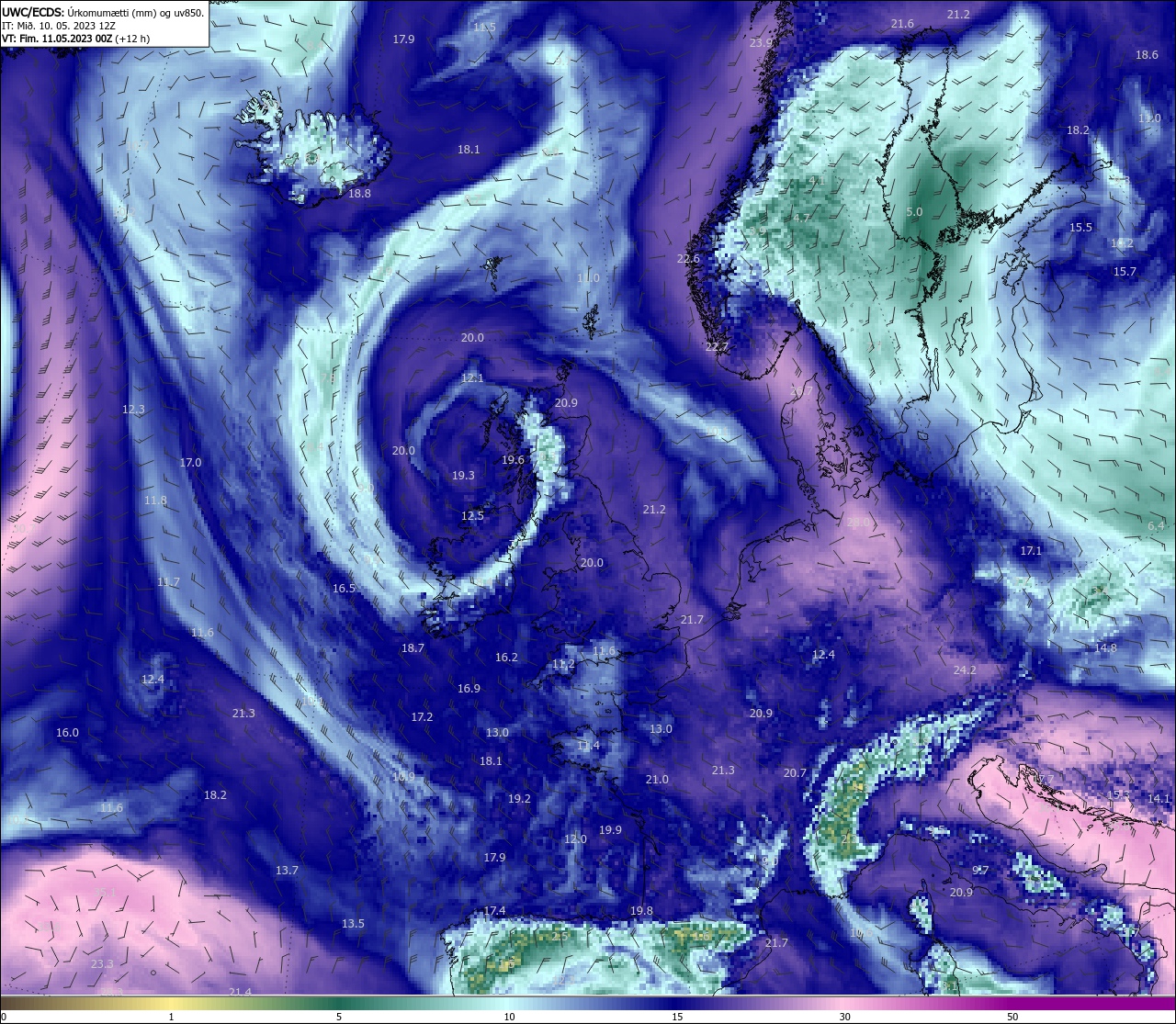Screen dimensions: 1176x1024
Task: Click the map value 11.4
Action: tap(588, 745)
